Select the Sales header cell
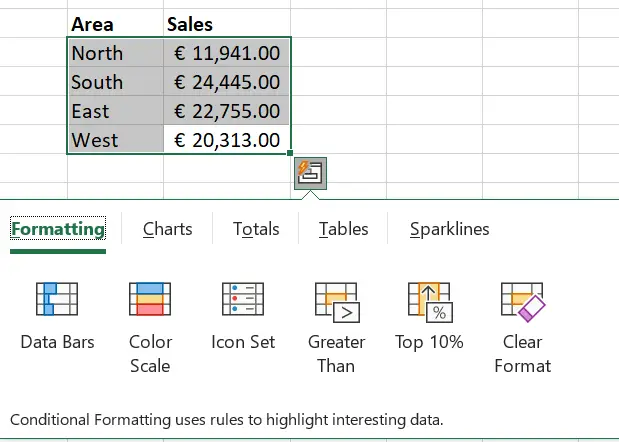Image resolution: width=619 pixels, height=442 pixels. click(227, 24)
